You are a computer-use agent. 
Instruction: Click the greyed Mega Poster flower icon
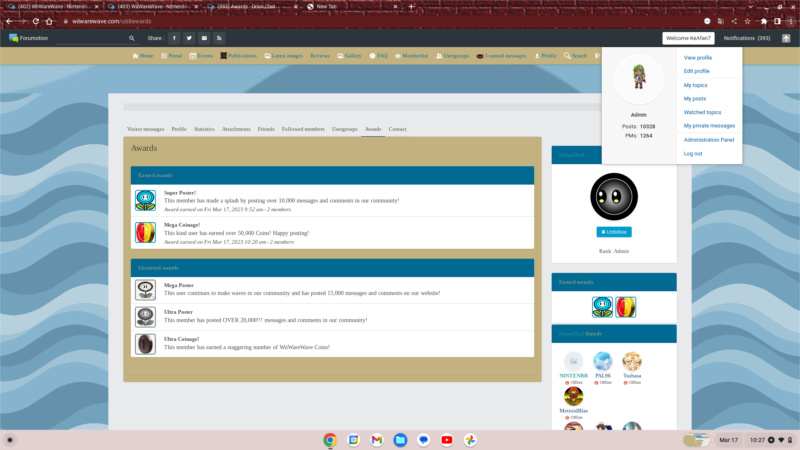tap(145, 290)
